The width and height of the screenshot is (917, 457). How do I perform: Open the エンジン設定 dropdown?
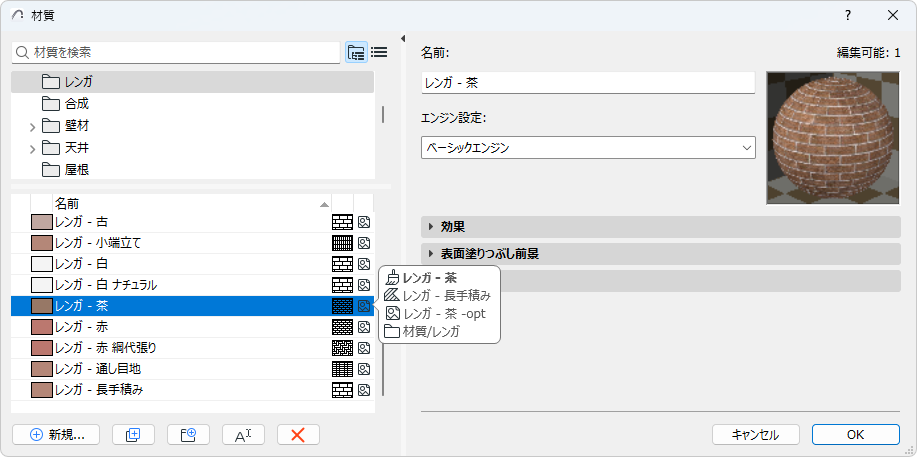pos(588,148)
